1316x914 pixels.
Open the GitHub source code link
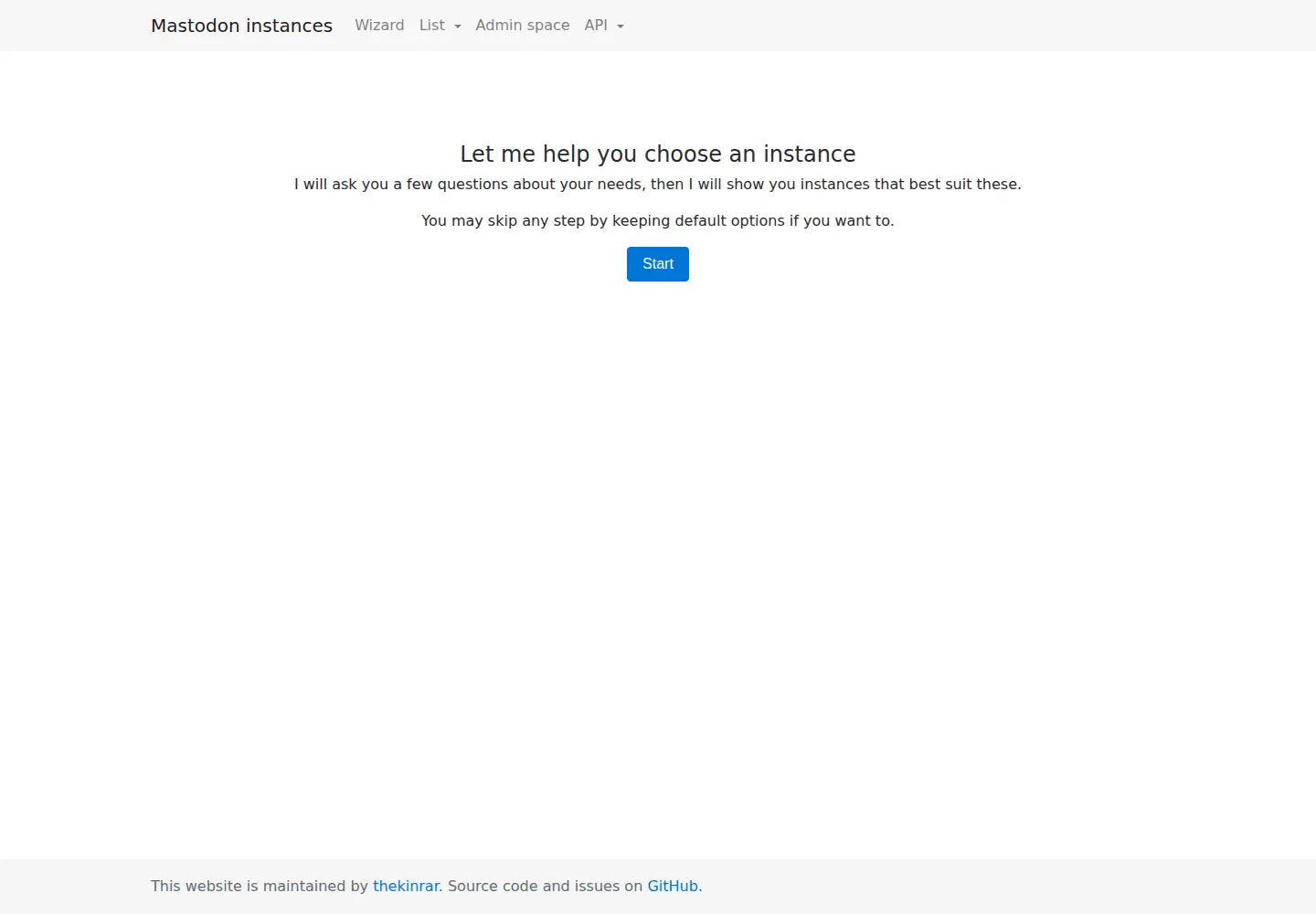point(673,886)
